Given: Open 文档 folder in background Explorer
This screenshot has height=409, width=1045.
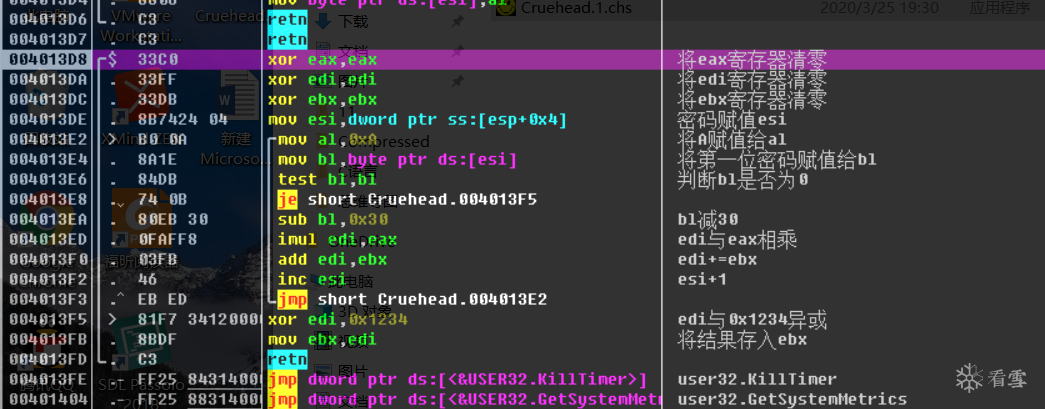Looking at the screenshot, I should click(x=353, y=51).
